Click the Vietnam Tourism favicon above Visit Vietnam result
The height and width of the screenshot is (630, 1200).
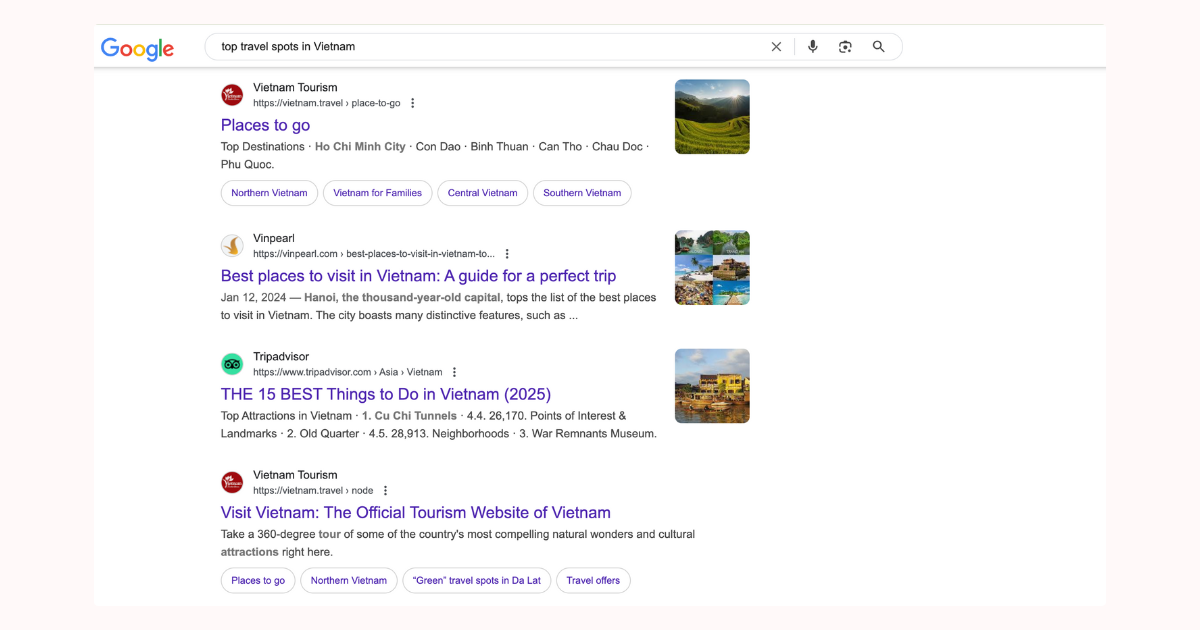point(232,482)
